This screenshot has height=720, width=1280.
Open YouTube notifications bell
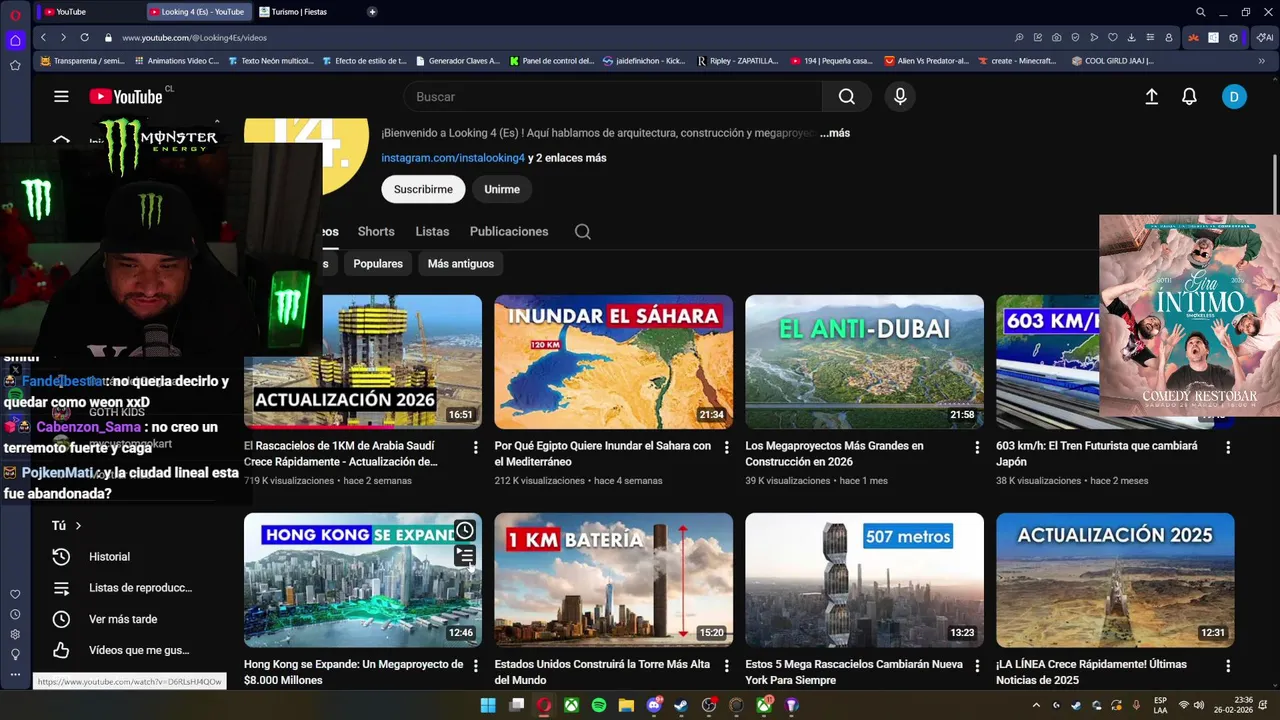[1189, 97]
